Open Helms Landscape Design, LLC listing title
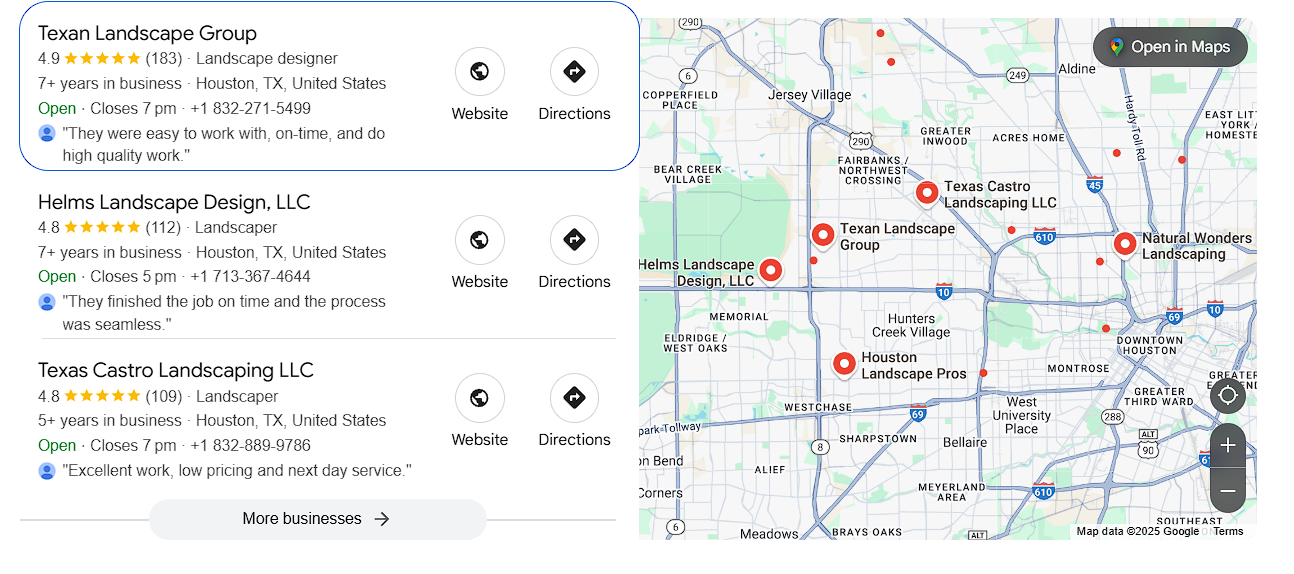 [x=174, y=202]
